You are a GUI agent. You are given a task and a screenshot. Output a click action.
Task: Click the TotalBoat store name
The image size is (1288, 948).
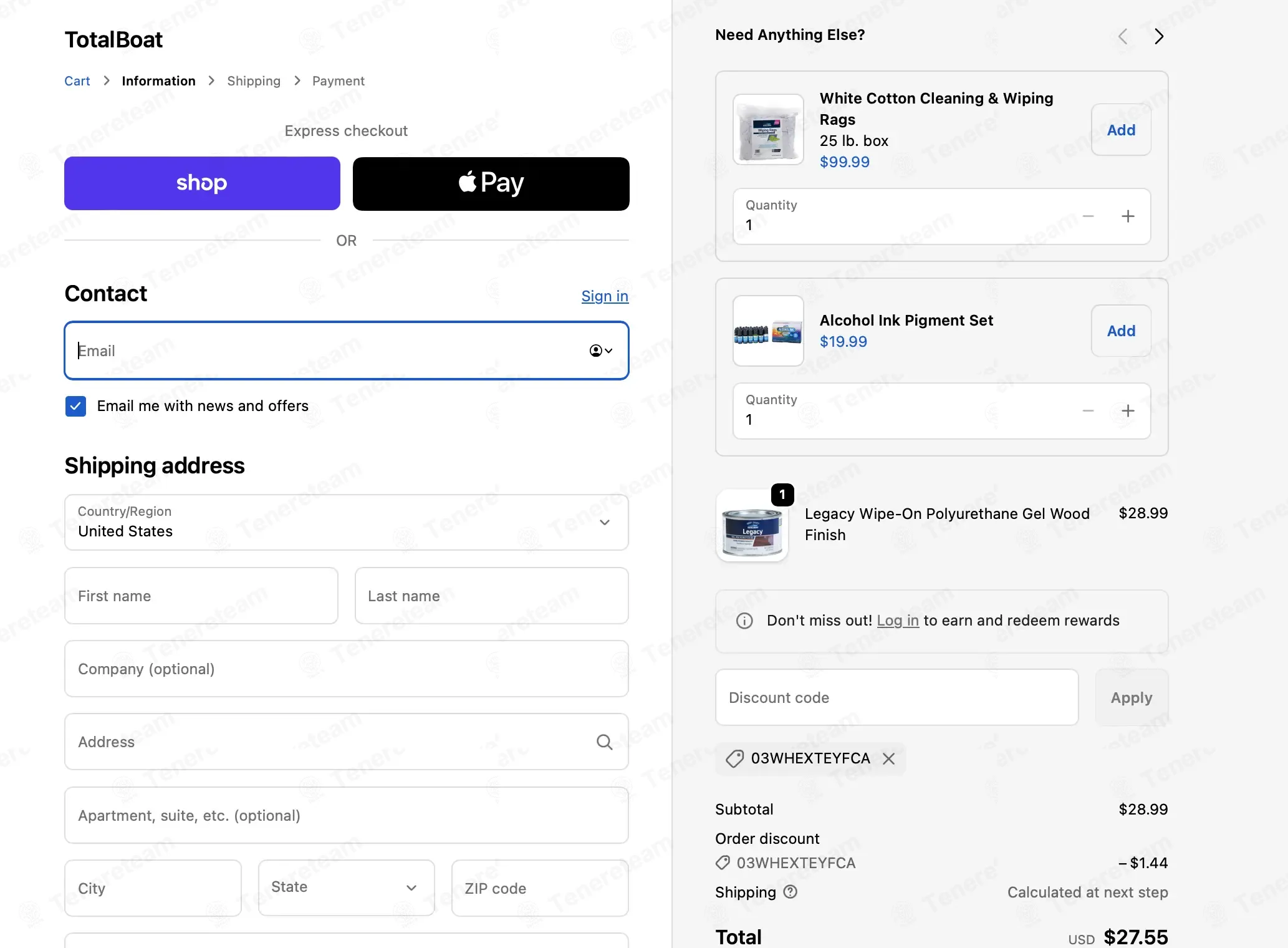(113, 40)
